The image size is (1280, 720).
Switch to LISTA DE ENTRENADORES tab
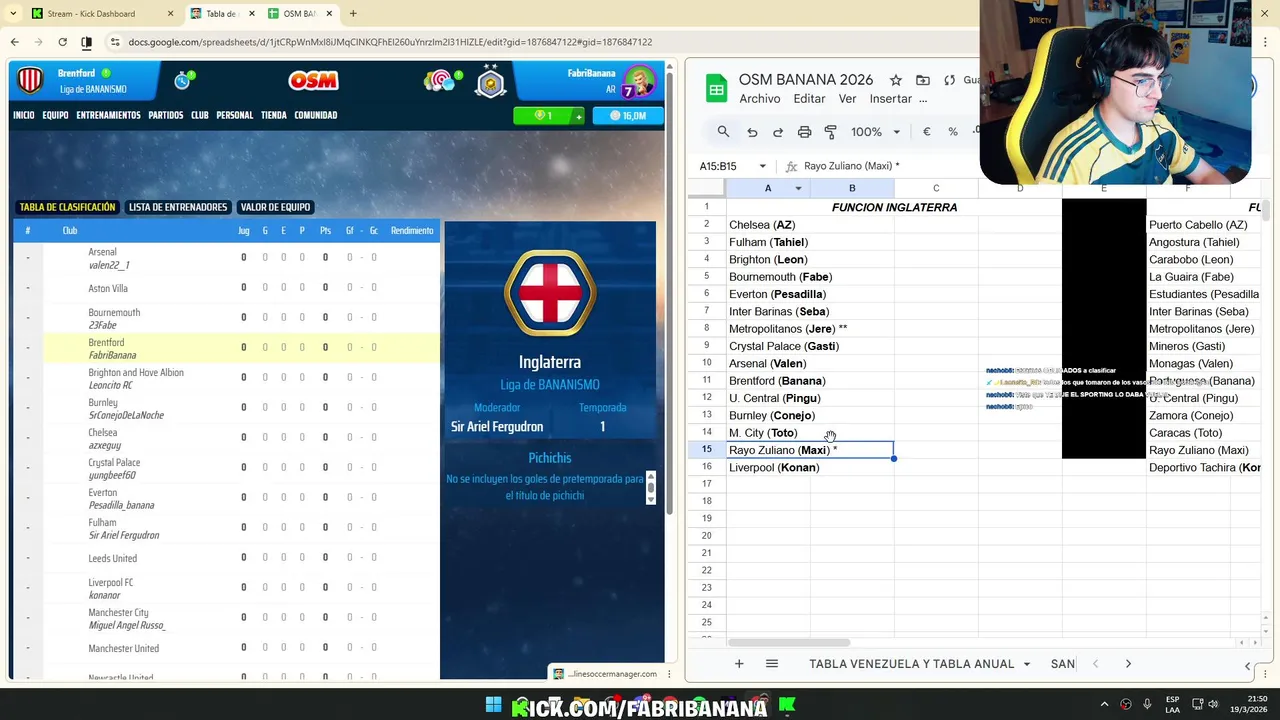178,207
